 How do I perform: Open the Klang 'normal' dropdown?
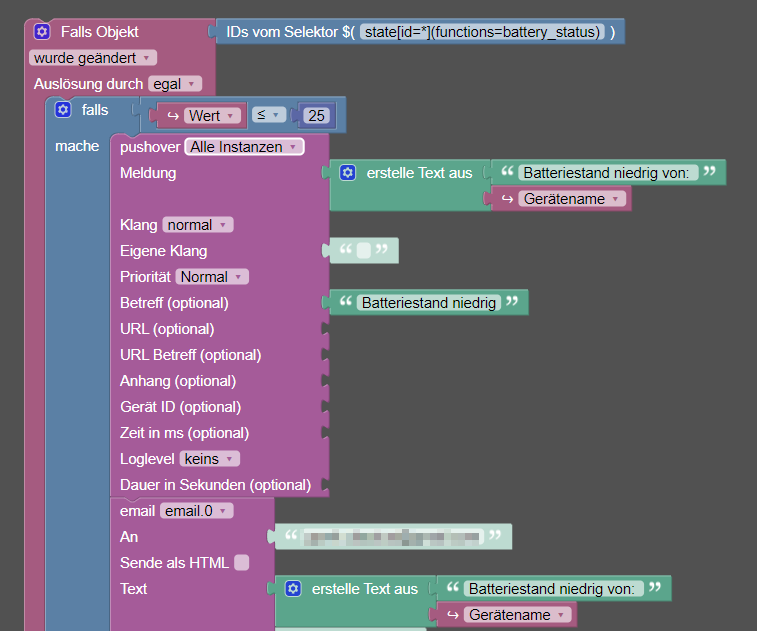(198, 225)
